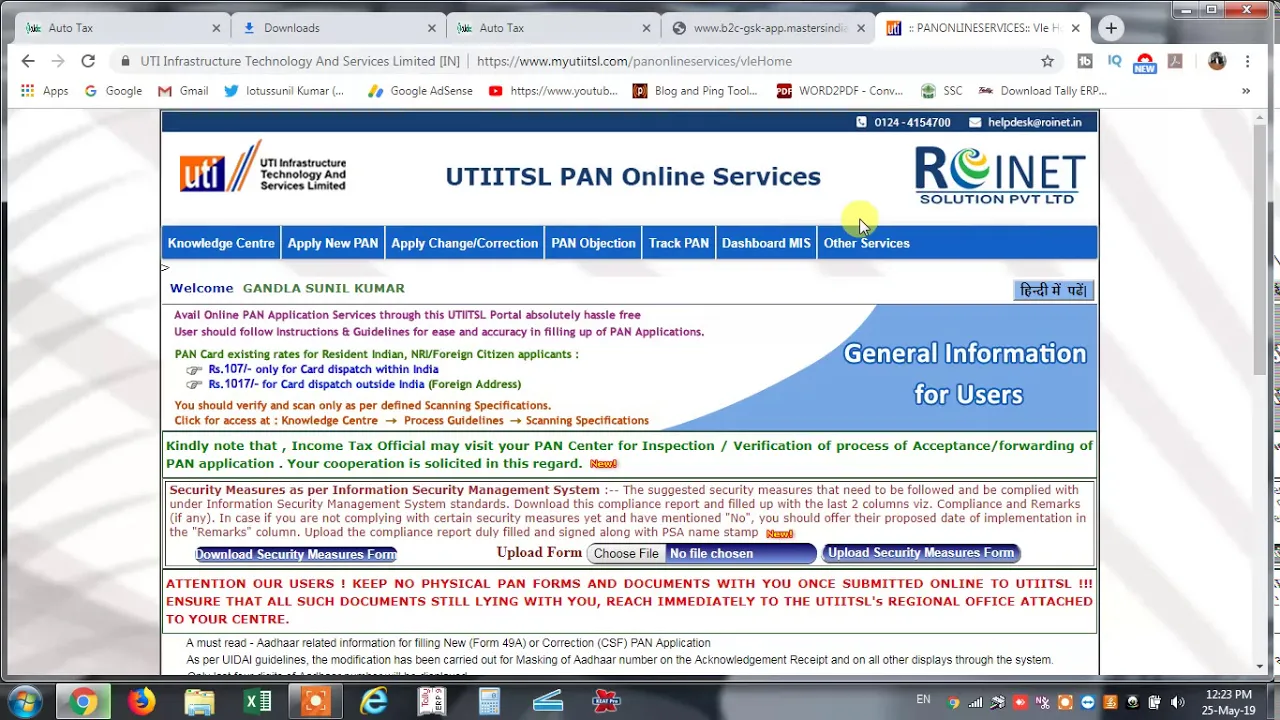
Task: Open Internet Explorer from the taskbar
Action: [x=374, y=701]
